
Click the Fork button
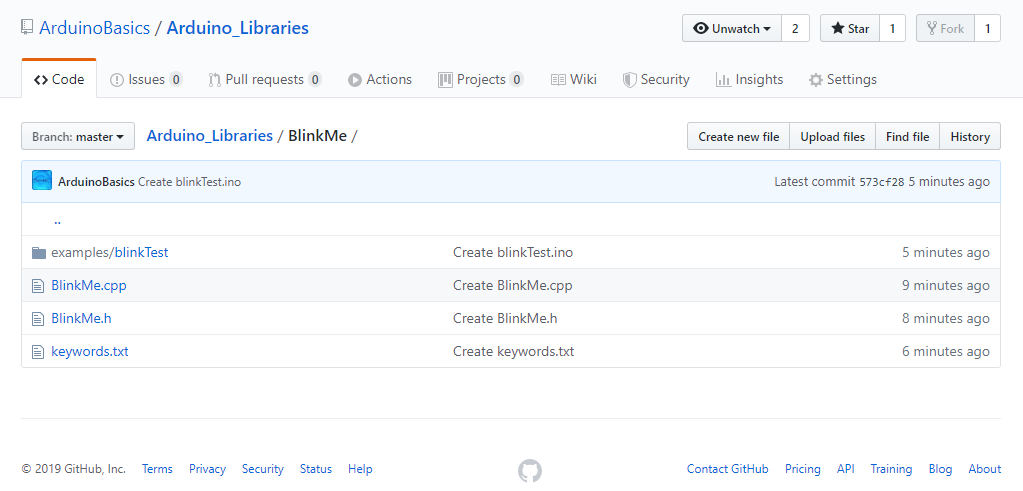click(945, 28)
